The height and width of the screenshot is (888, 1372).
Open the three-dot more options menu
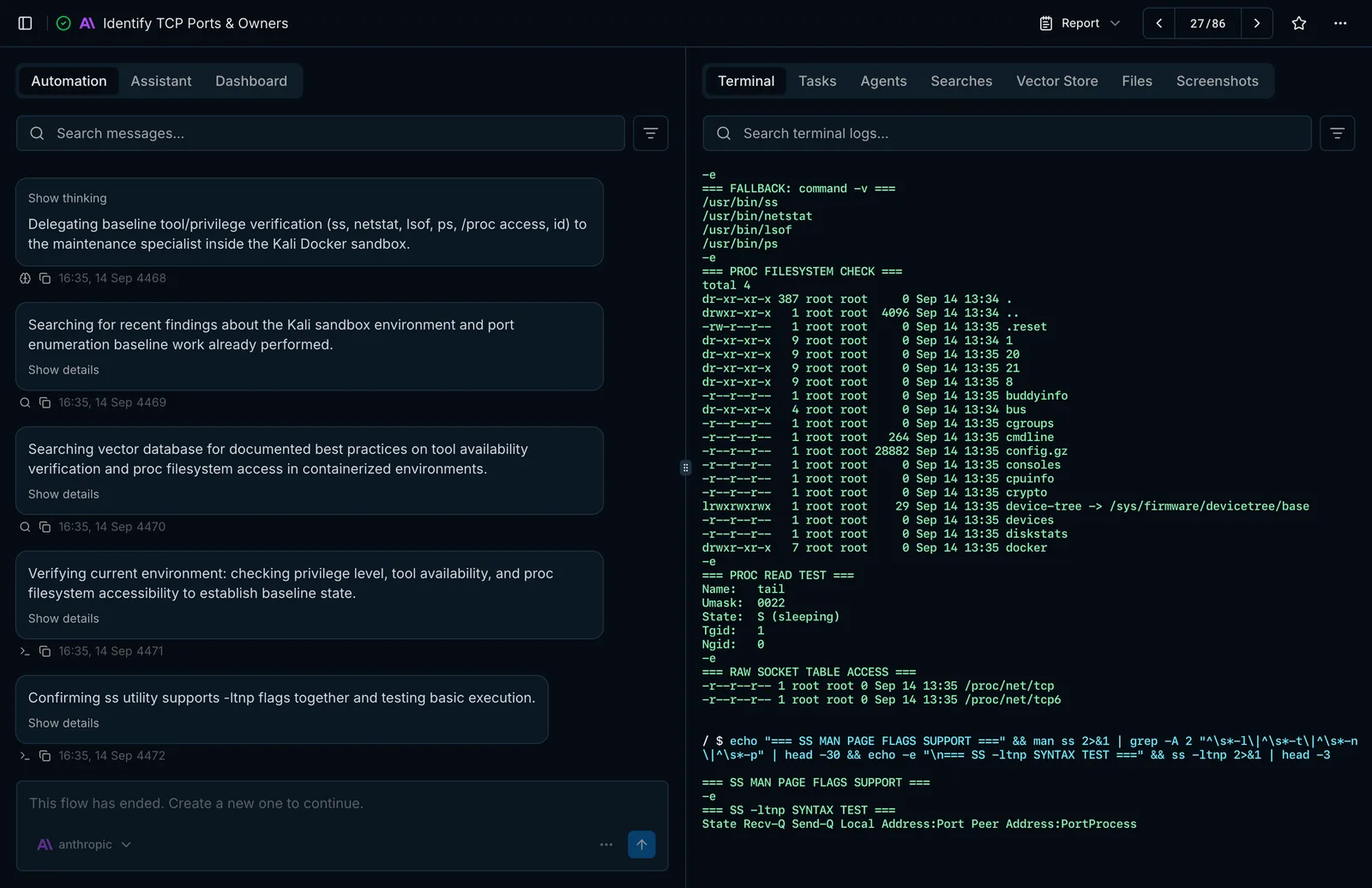click(1340, 23)
